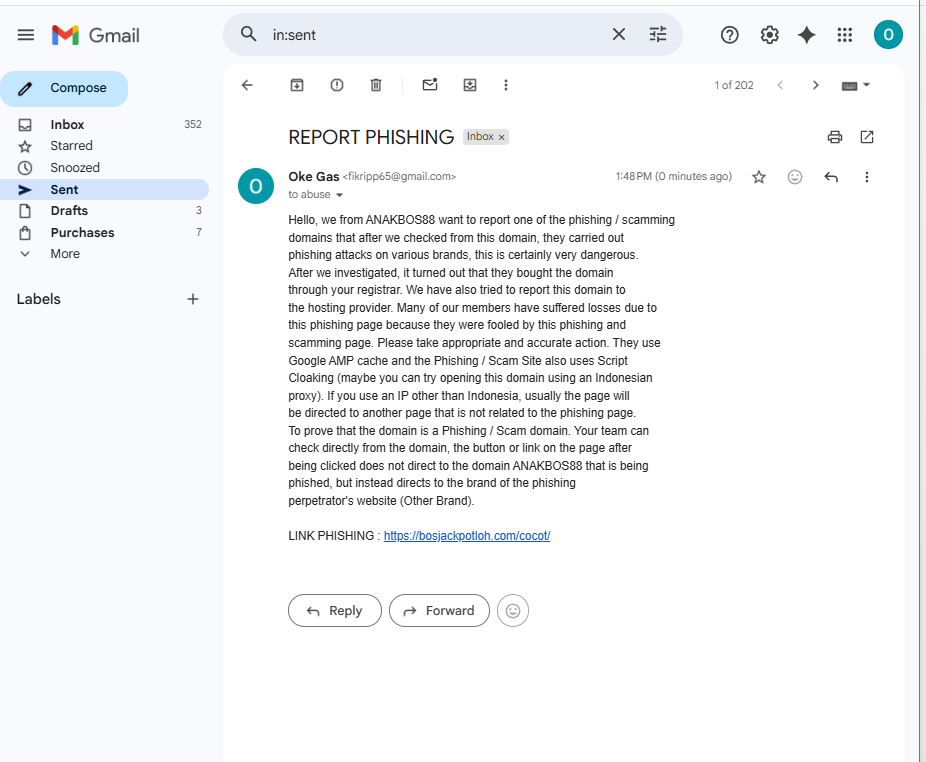This screenshot has width=926, height=762.
Task: Click in the in:sent search field
Action: point(437,35)
